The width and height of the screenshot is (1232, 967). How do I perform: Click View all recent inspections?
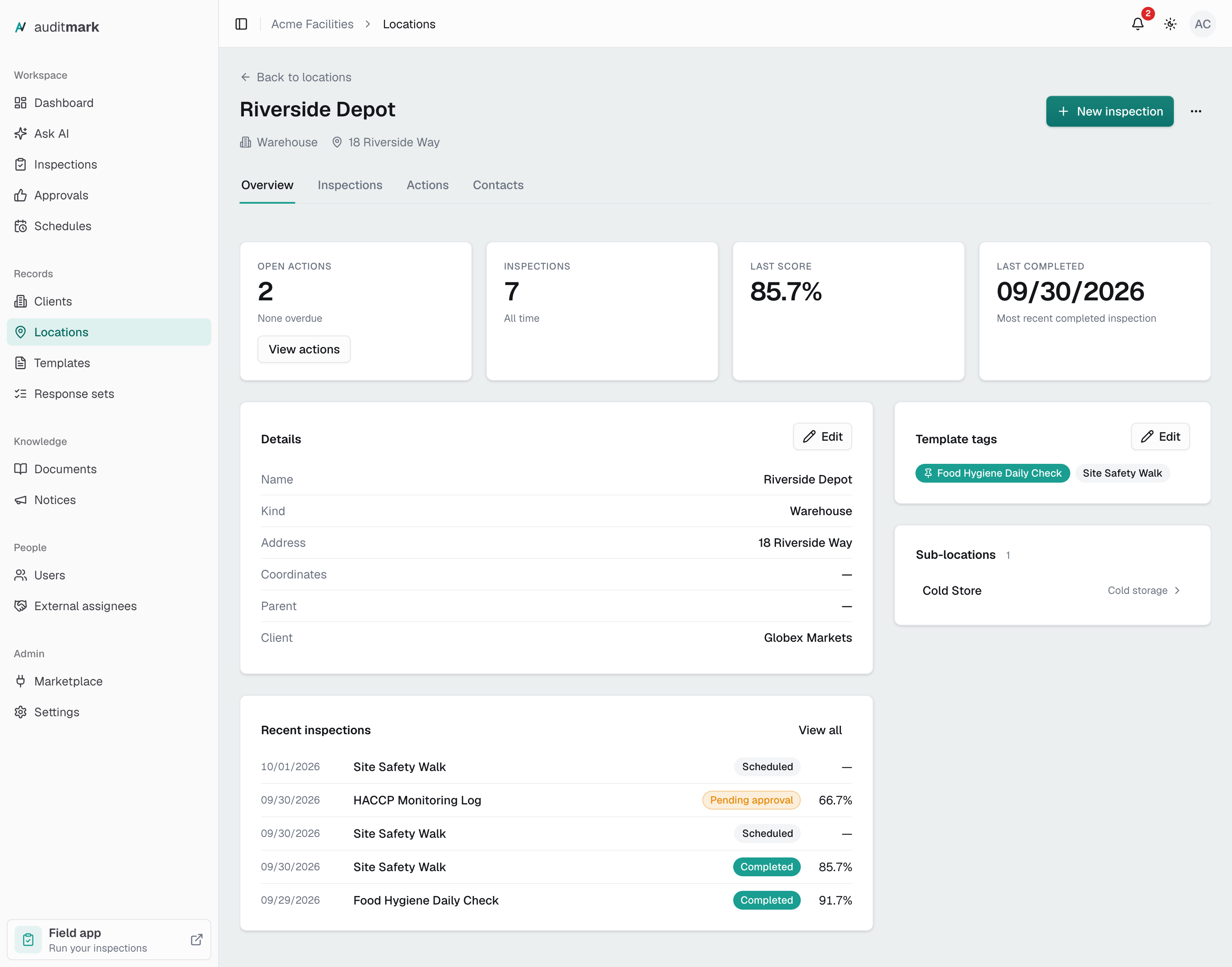click(820, 730)
